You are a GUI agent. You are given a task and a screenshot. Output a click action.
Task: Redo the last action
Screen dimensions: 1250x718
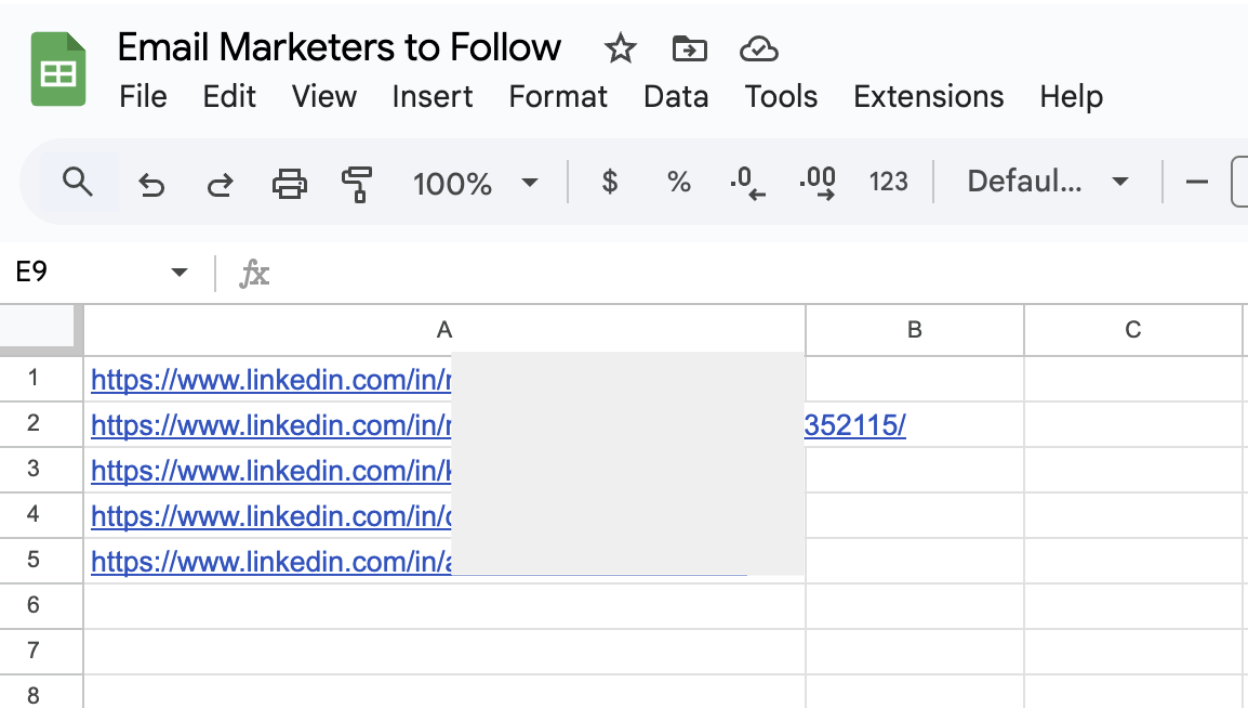click(x=220, y=183)
